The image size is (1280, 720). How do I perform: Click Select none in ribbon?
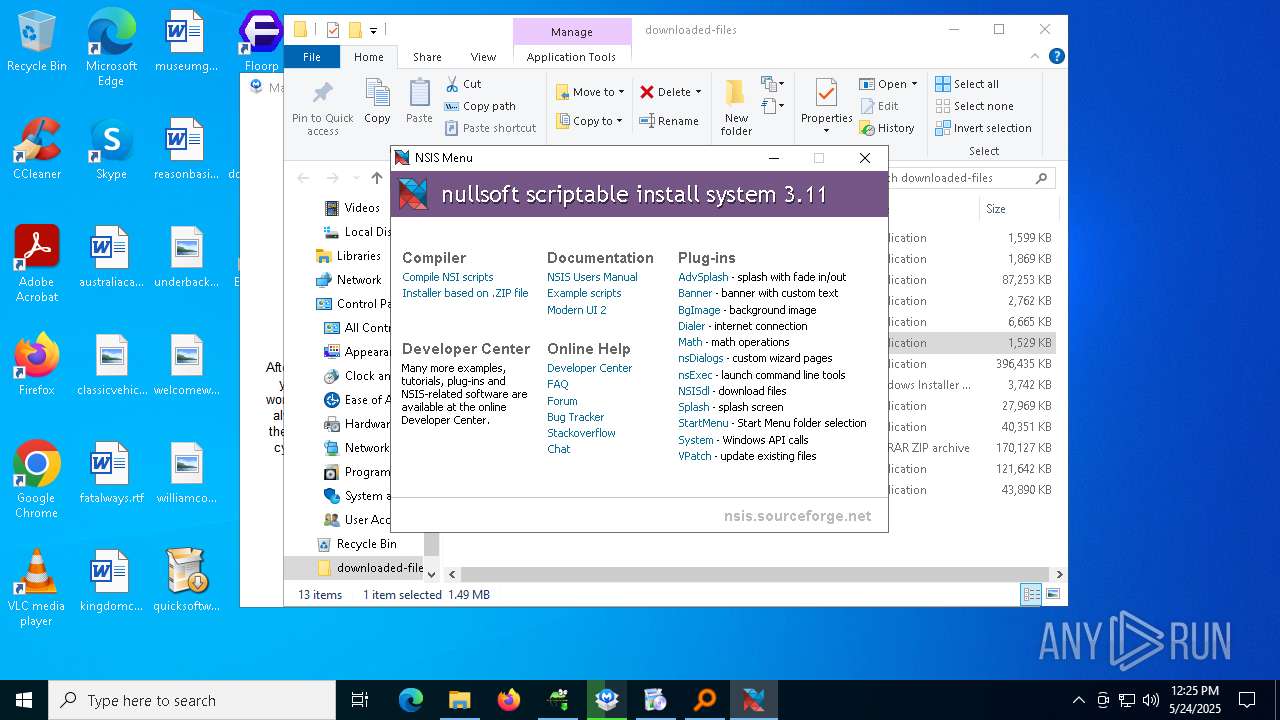[974, 106]
